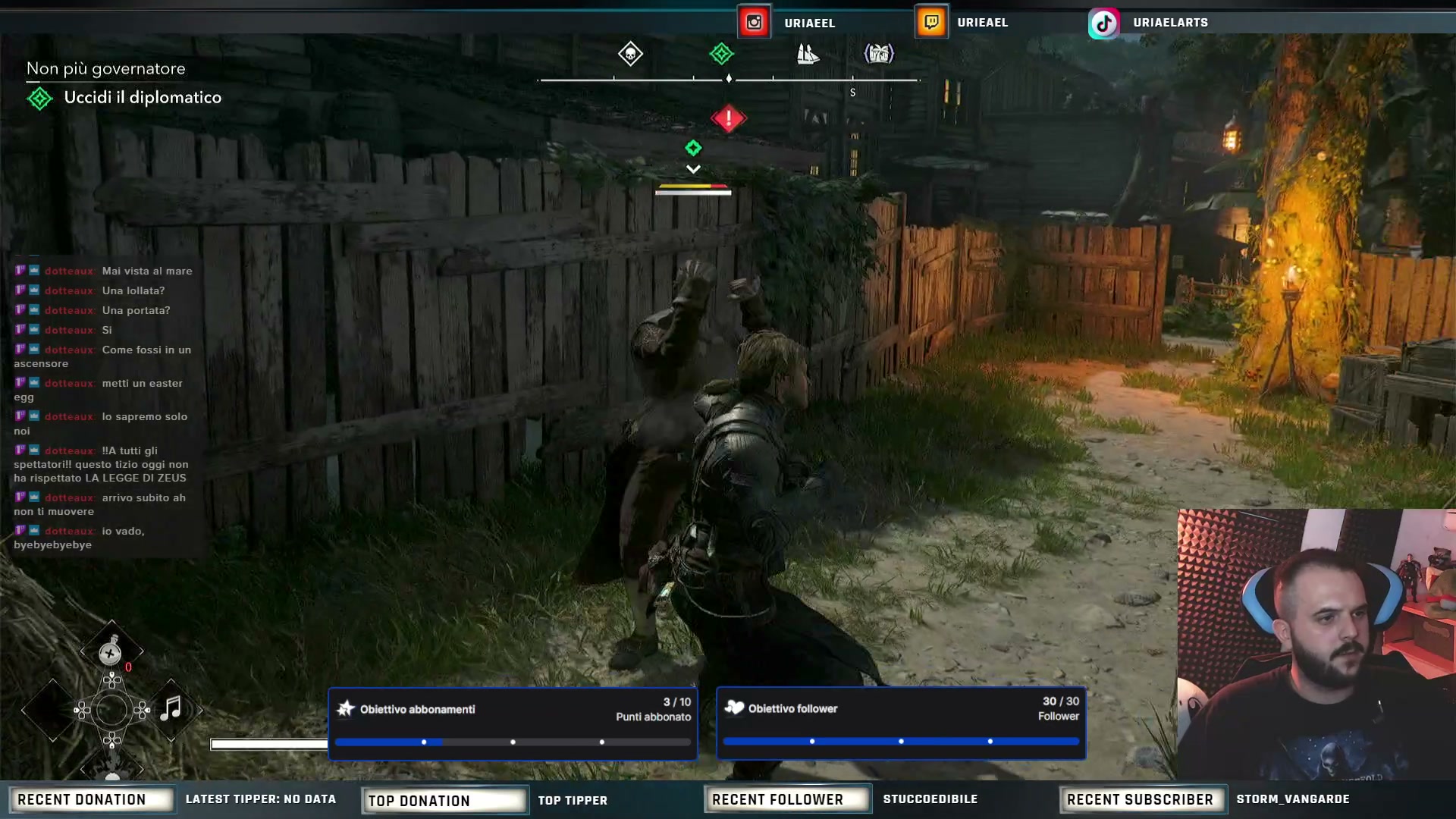Click the ship marker on the compass
1456x819 pixels.
click(808, 54)
